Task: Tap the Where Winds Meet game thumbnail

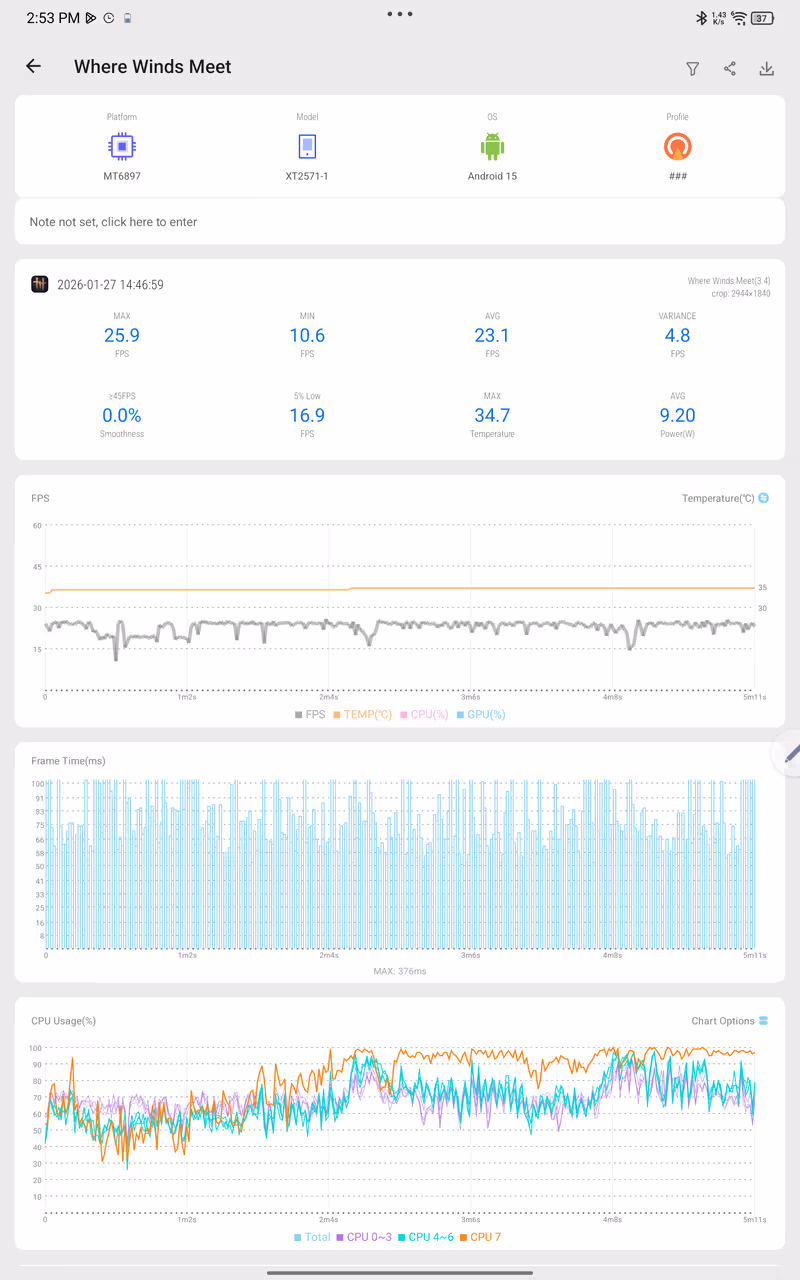Action: pos(40,285)
